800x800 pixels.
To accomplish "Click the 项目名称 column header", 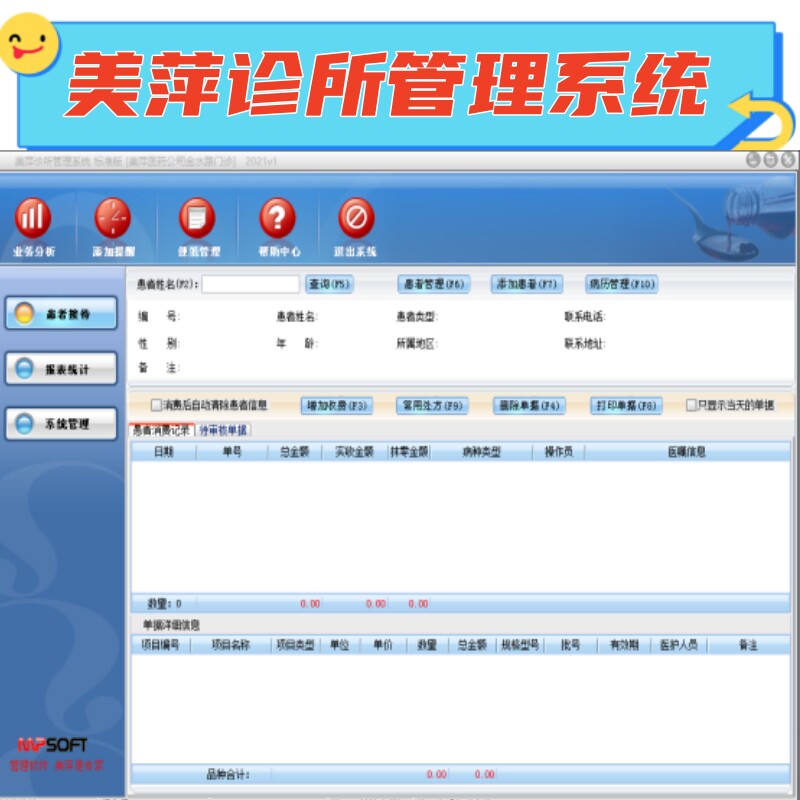I will (231, 645).
